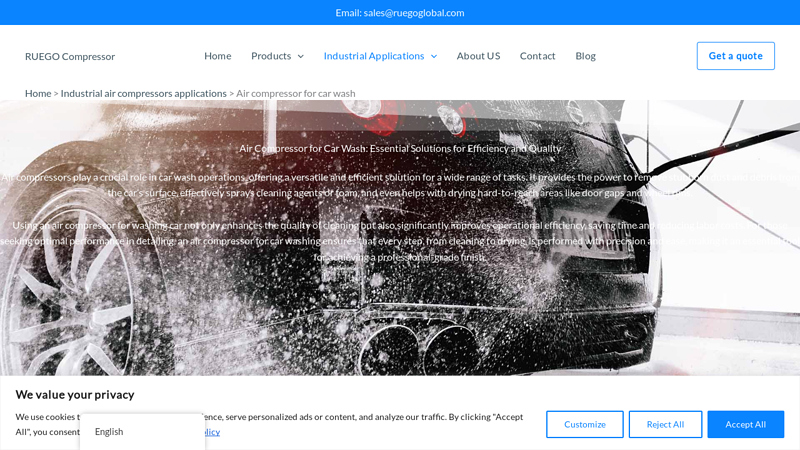Viewport: 800px width, 450px height.
Task: Navigate to the Blog page
Action: click(585, 56)
